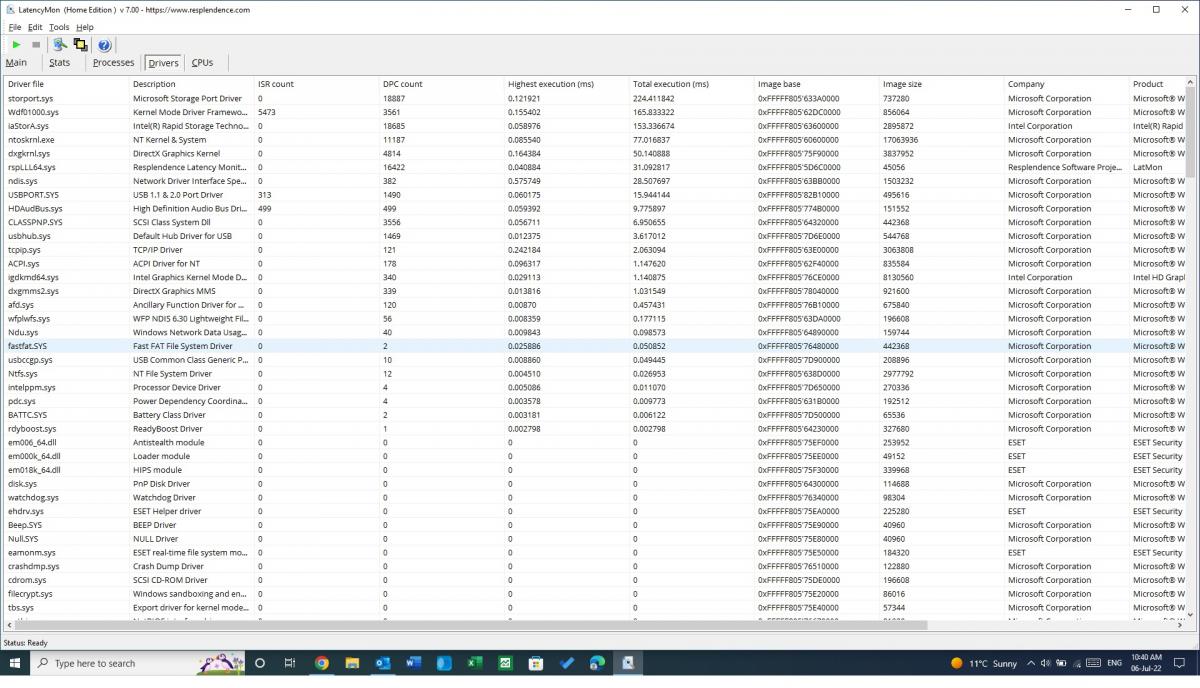Open the Tools menu
Screen dimensions: 1200x688
(59, 27)
